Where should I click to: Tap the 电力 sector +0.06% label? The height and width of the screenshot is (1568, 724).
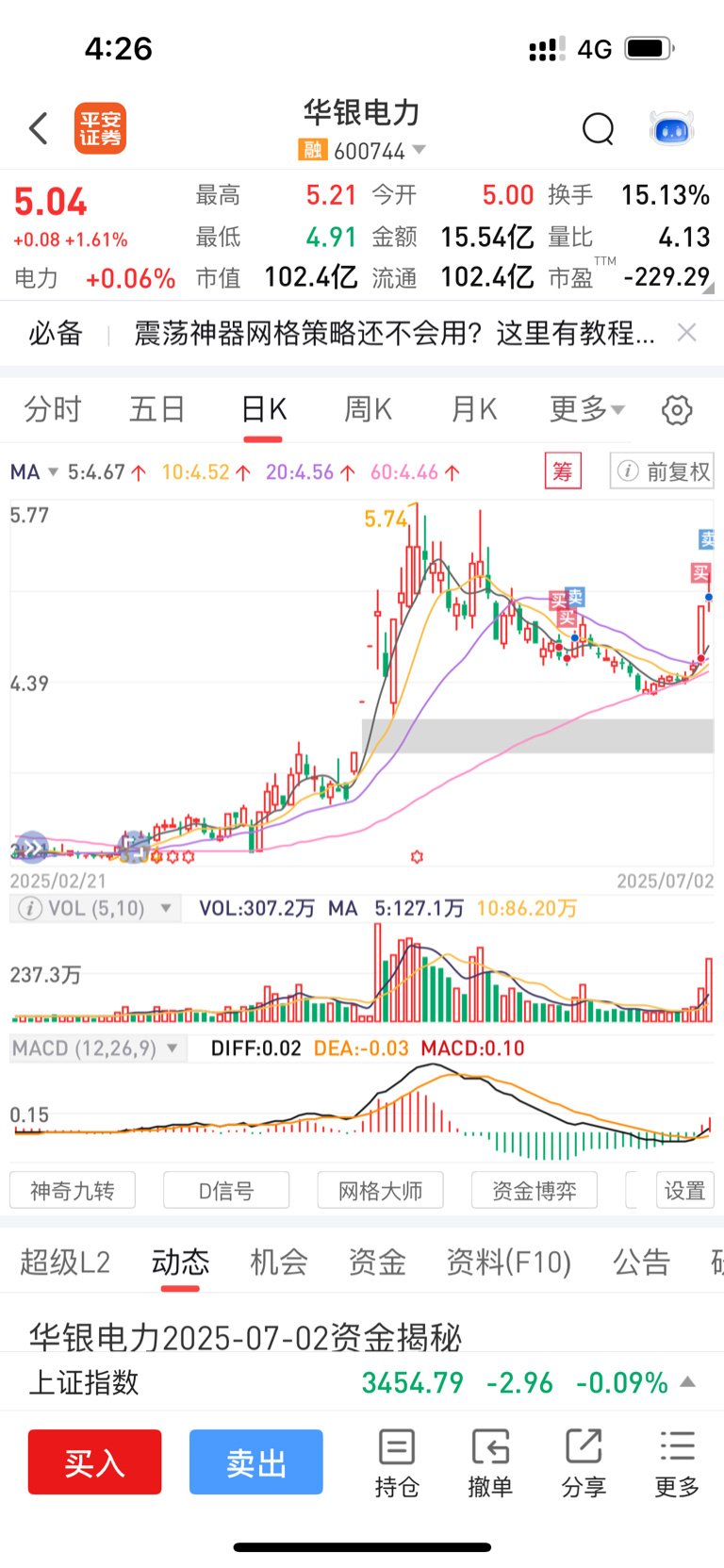tap(94, 278)
